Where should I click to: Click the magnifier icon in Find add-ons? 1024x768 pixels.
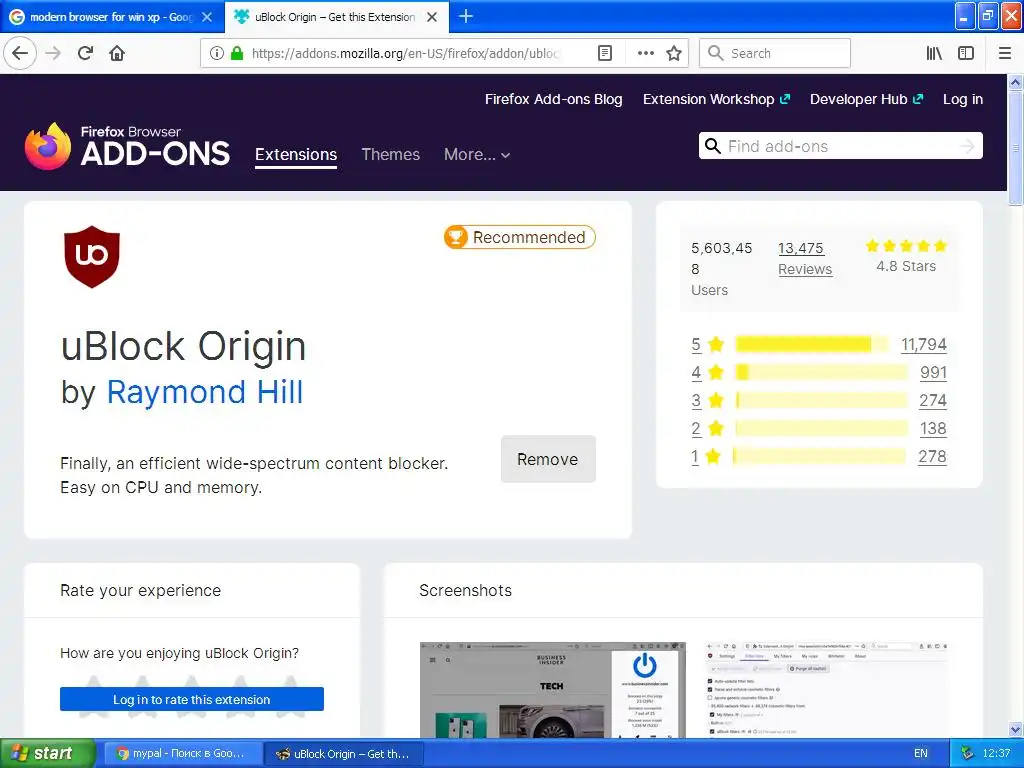[x=713, y=146]
